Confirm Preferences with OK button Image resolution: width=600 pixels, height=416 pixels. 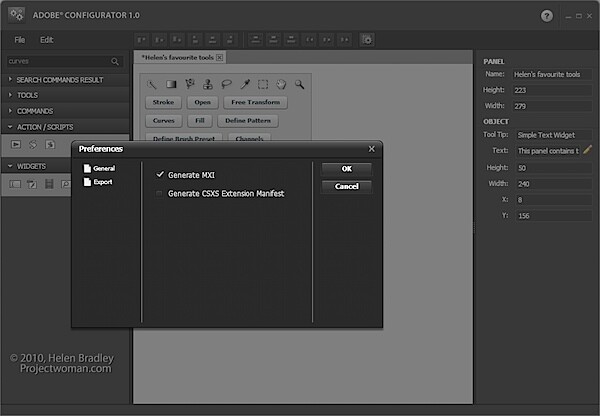(346, 169)
